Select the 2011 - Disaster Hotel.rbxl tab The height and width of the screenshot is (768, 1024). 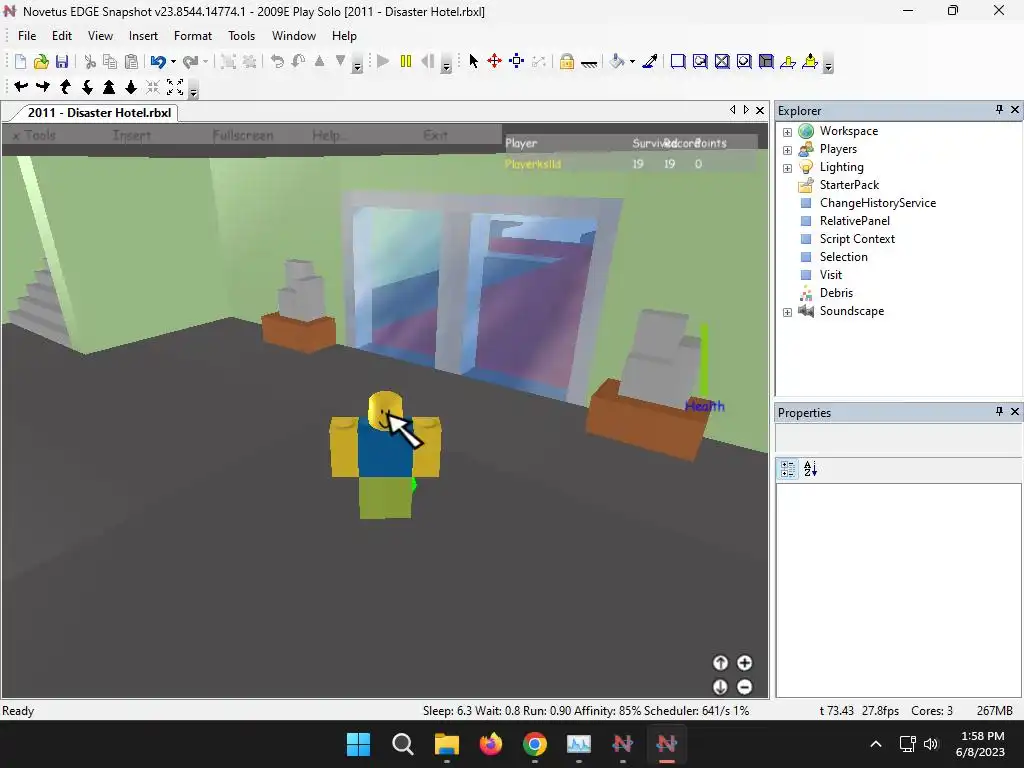pyautogui.click(x=99, y=112)
